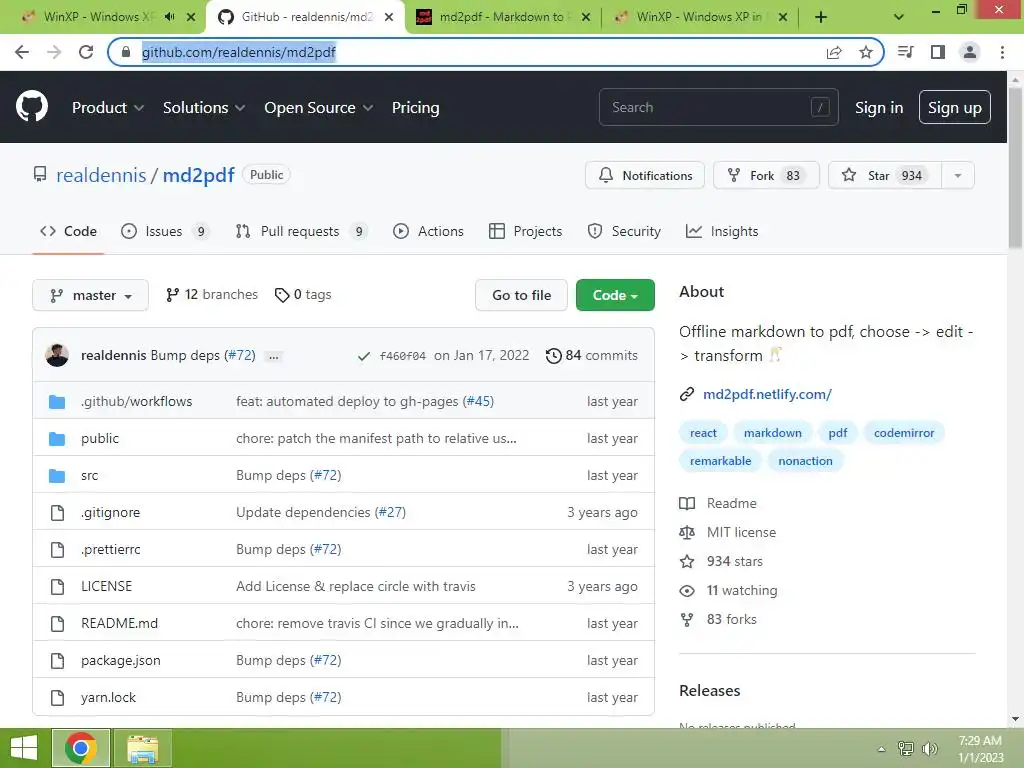Click realdennis avatar in commit row

click(57, 355)
